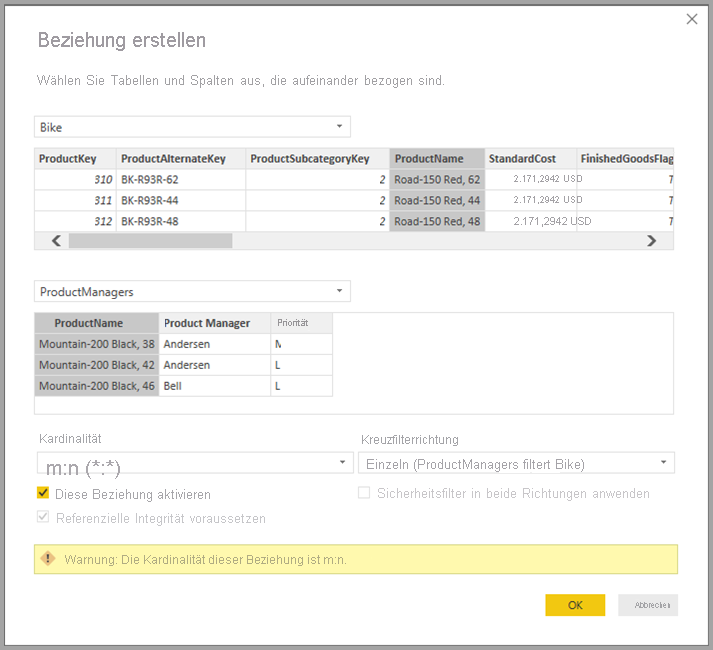Click cell BK-R93R-44
Image resolution: width=713 pixels, height=650 pixels.
pyautogui.click(x=181, y=201)
